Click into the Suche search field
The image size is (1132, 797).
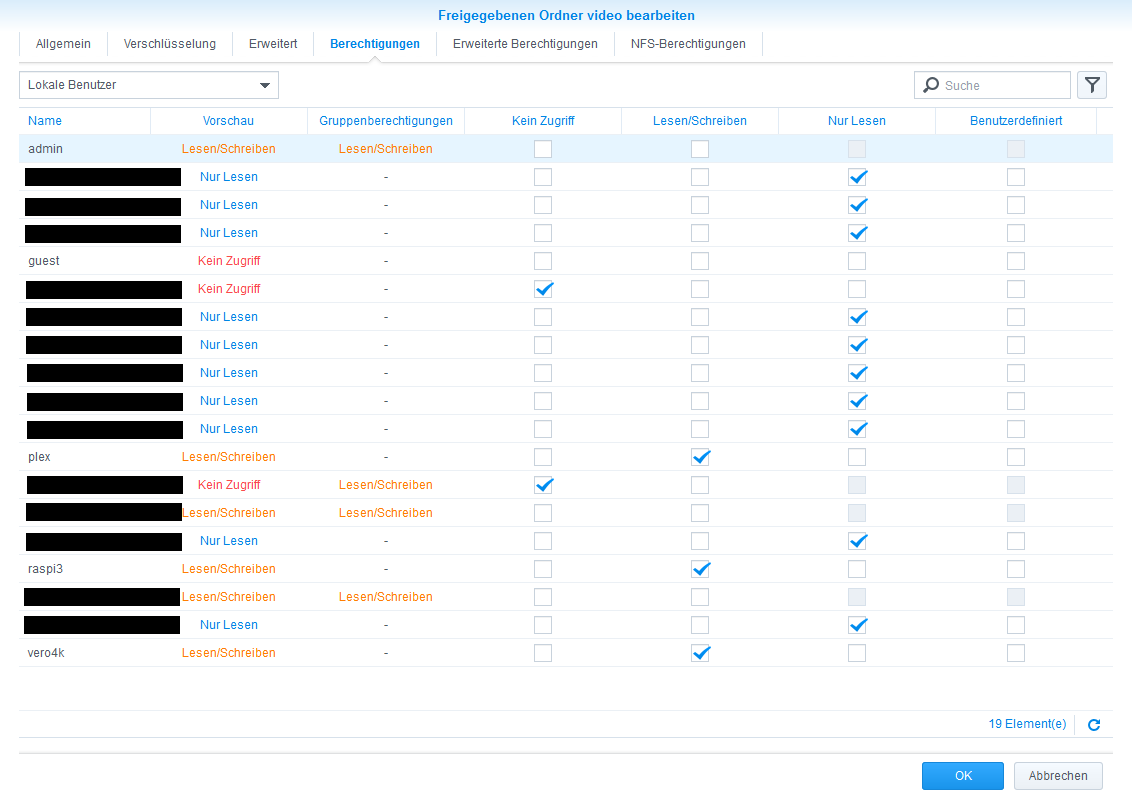pyautogui.click(x=993, y=85)
